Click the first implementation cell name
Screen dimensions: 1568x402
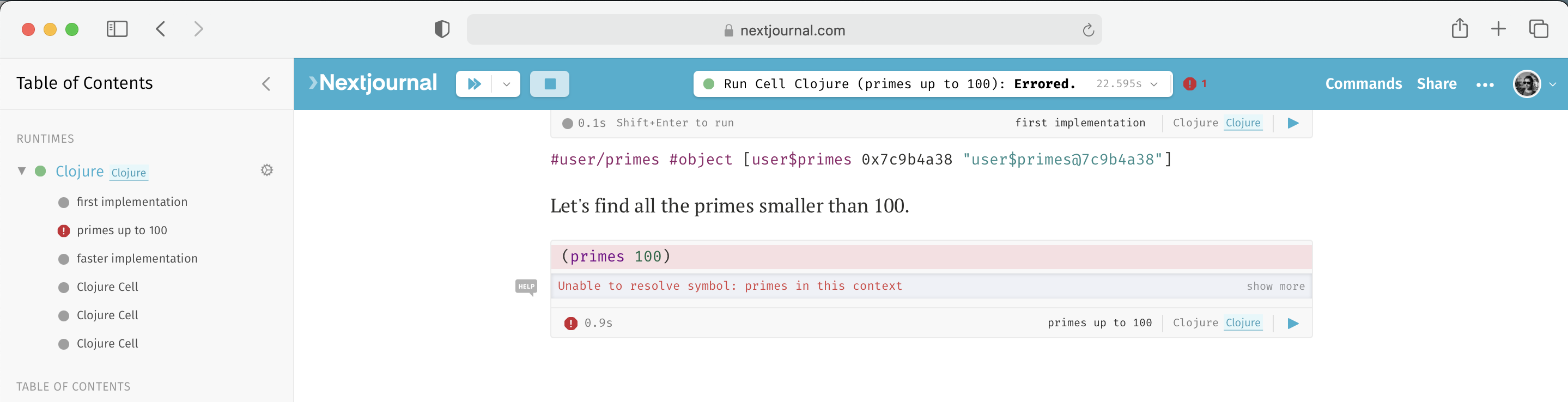[1080, 123]
